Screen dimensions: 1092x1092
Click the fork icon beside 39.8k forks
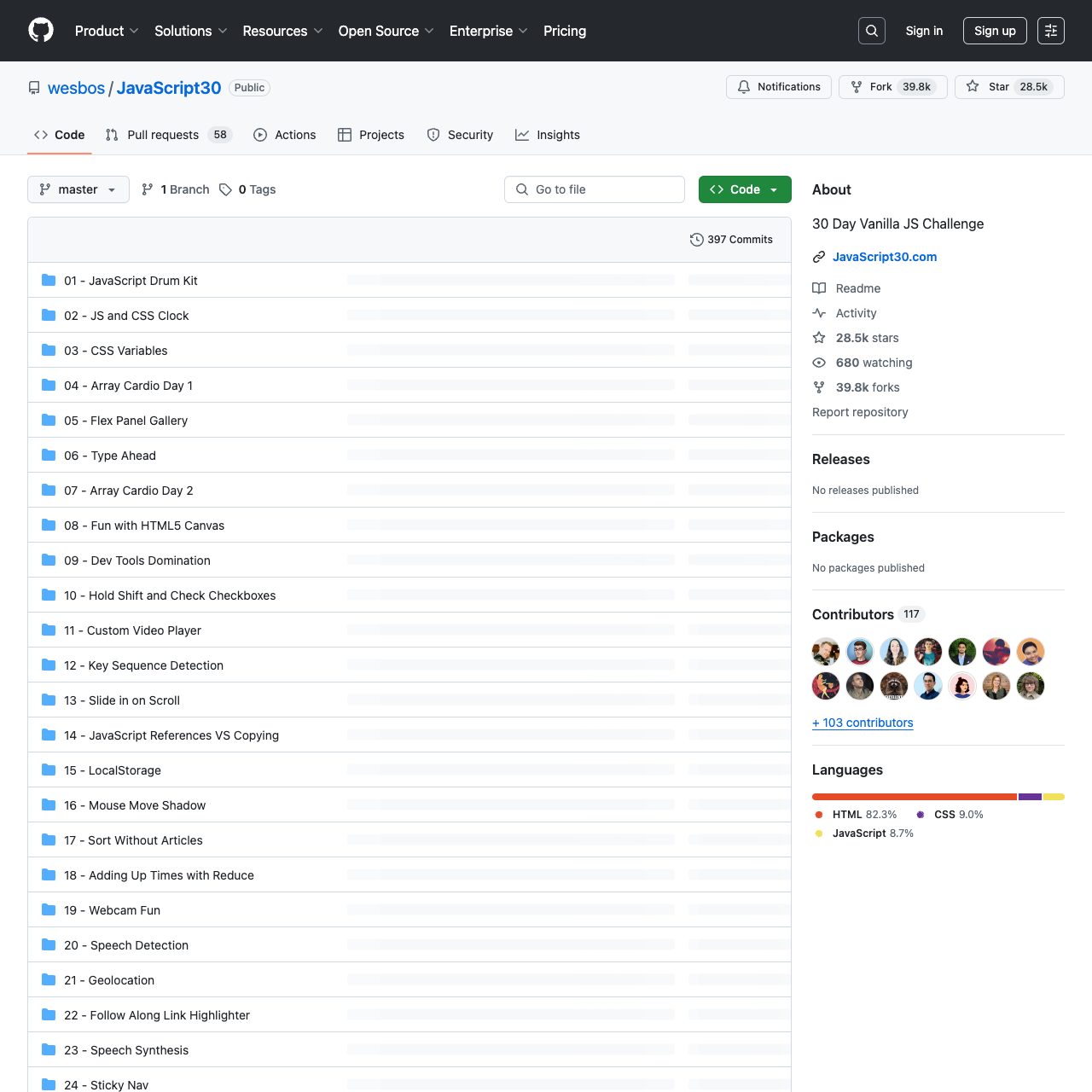pos(819,387)
